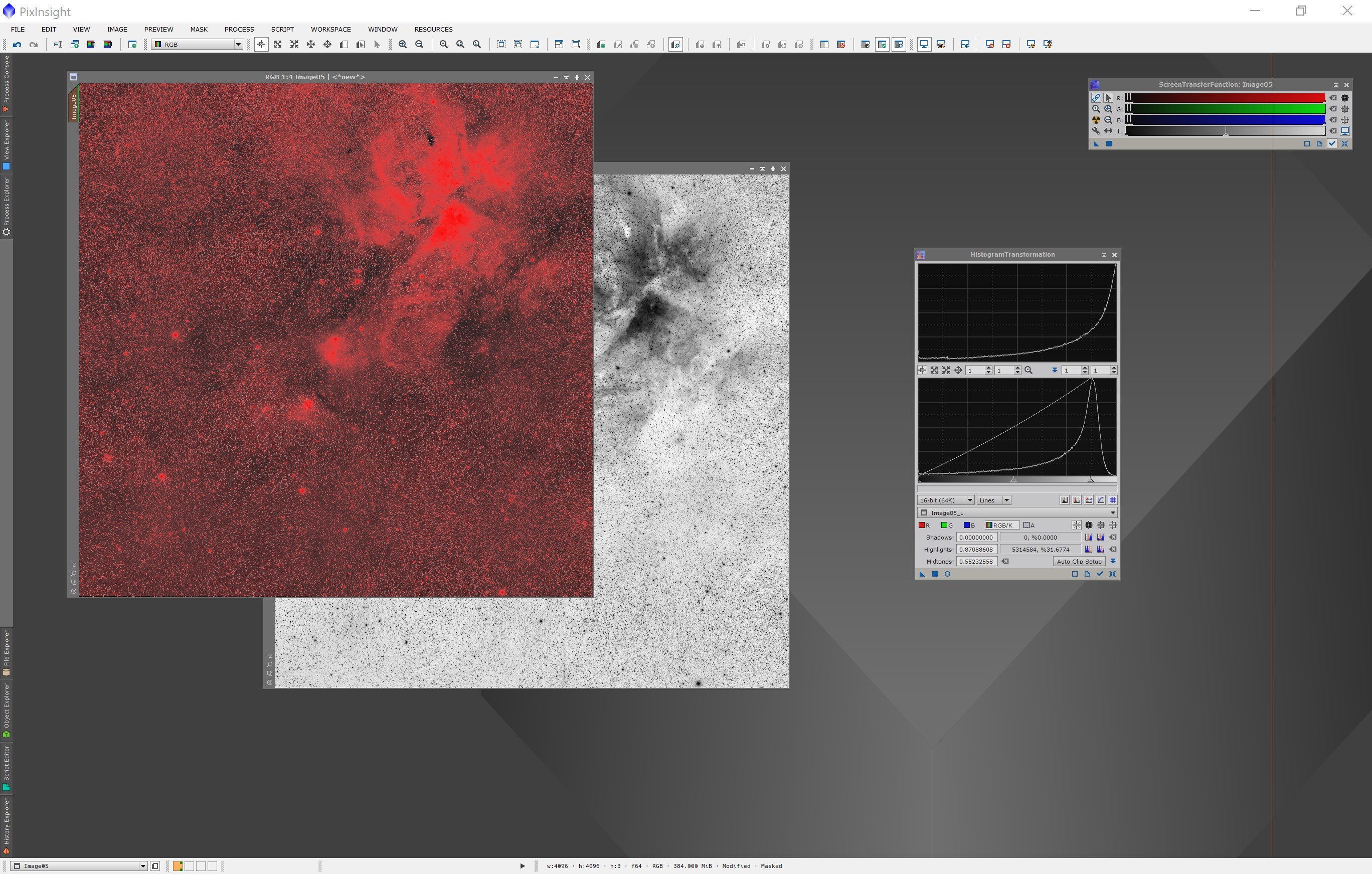Click HistogramTransformation Apply square button
Viewport: 1372px width, 874px height.
pos(934,574)
